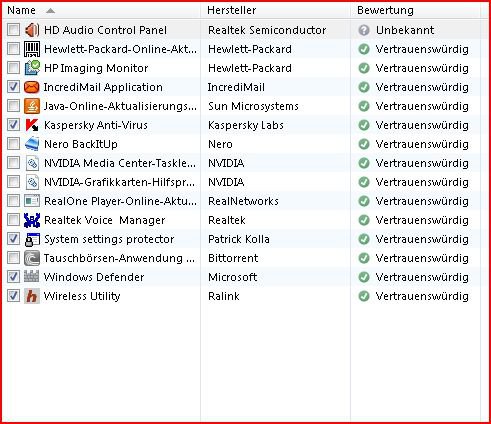Click the Realtek Voice Manager crab icon
The width and height of the screenshot is (491, 424).
point(32,220)
